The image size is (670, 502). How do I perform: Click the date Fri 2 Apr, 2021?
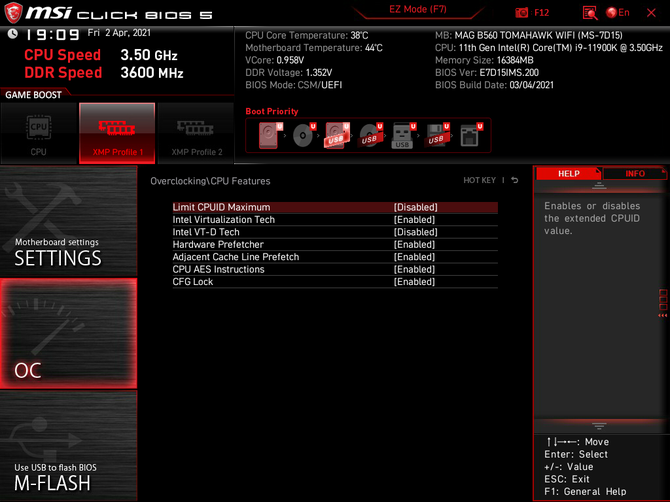(x=119, y=33)
